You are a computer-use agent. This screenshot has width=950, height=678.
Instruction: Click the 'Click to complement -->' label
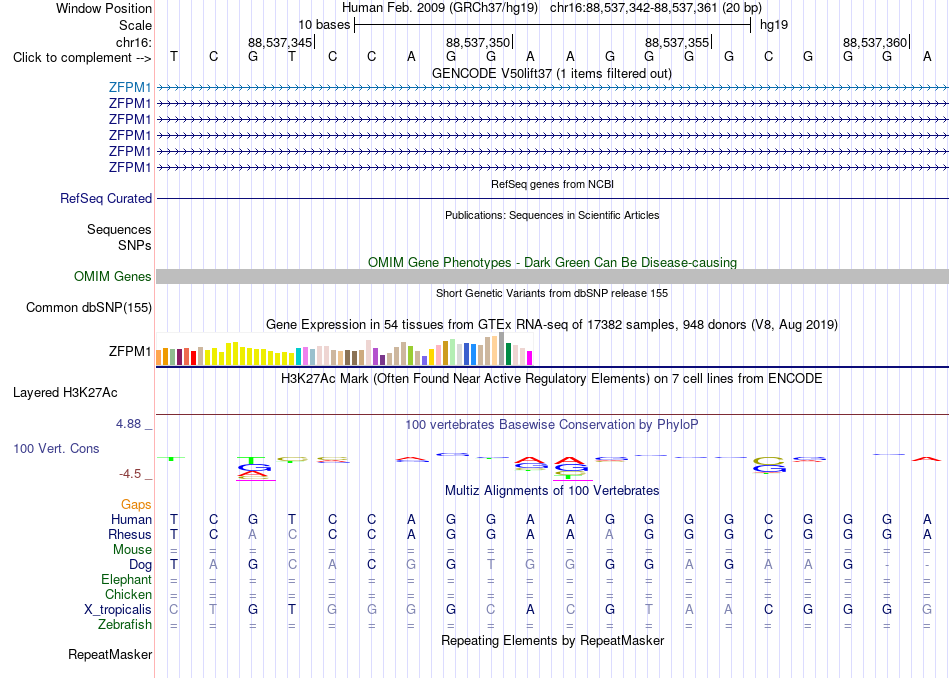click(x=82, y=58)
